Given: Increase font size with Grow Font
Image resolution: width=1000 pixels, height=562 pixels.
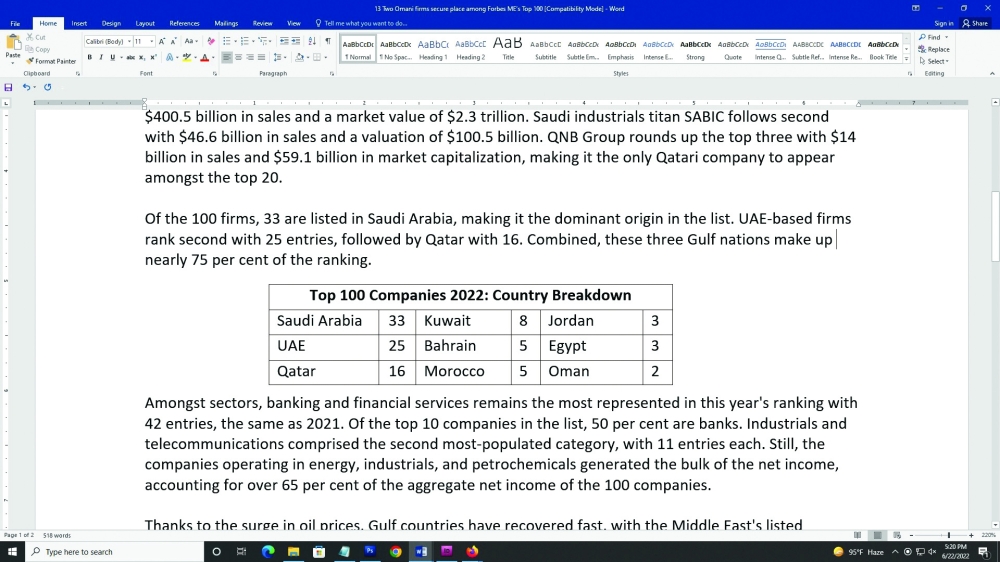Looking at the screenshot, I should (162, 41).
